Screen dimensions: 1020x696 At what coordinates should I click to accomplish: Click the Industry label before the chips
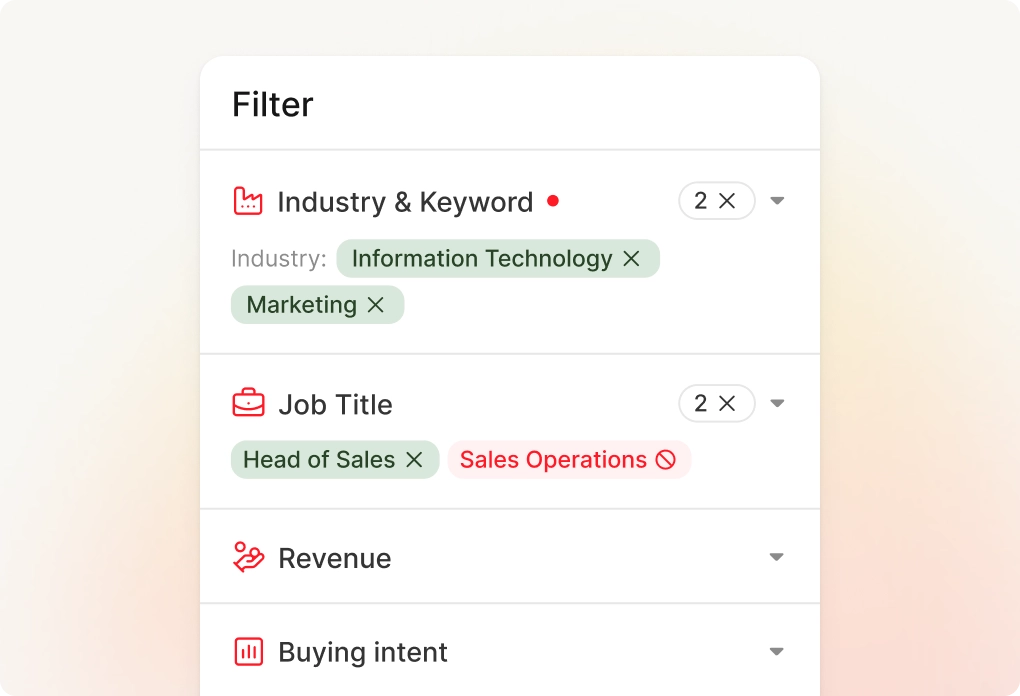click(279, 258)
